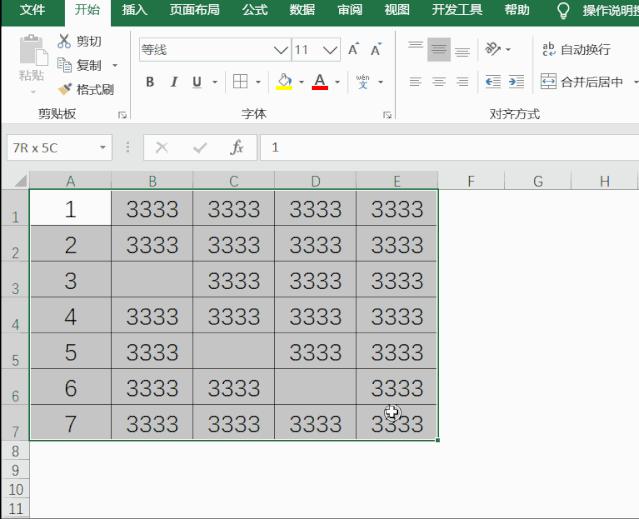Open the font size dropdown showing 11

click(331, 50)
